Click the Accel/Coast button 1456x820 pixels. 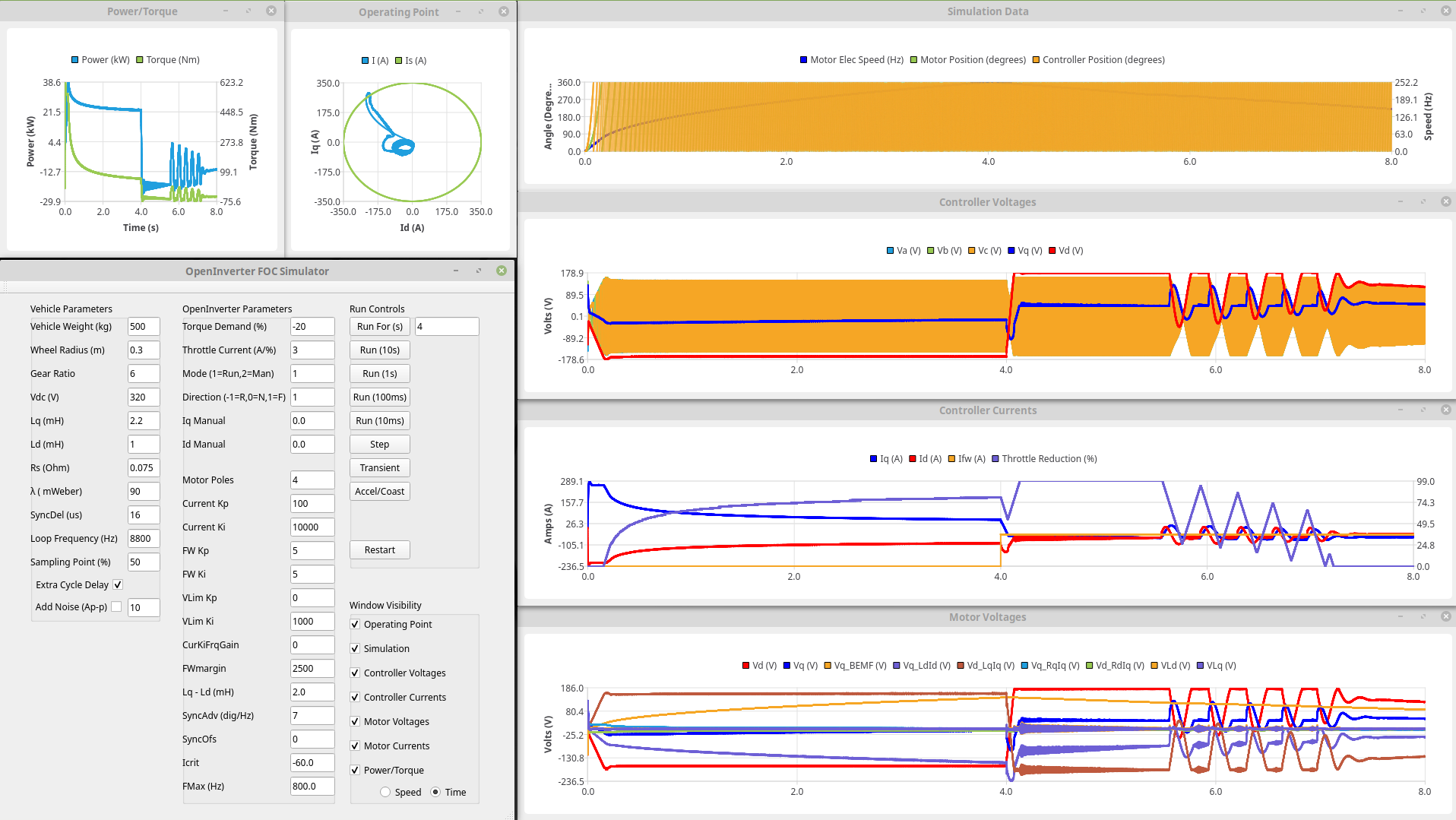click(379, 491)
